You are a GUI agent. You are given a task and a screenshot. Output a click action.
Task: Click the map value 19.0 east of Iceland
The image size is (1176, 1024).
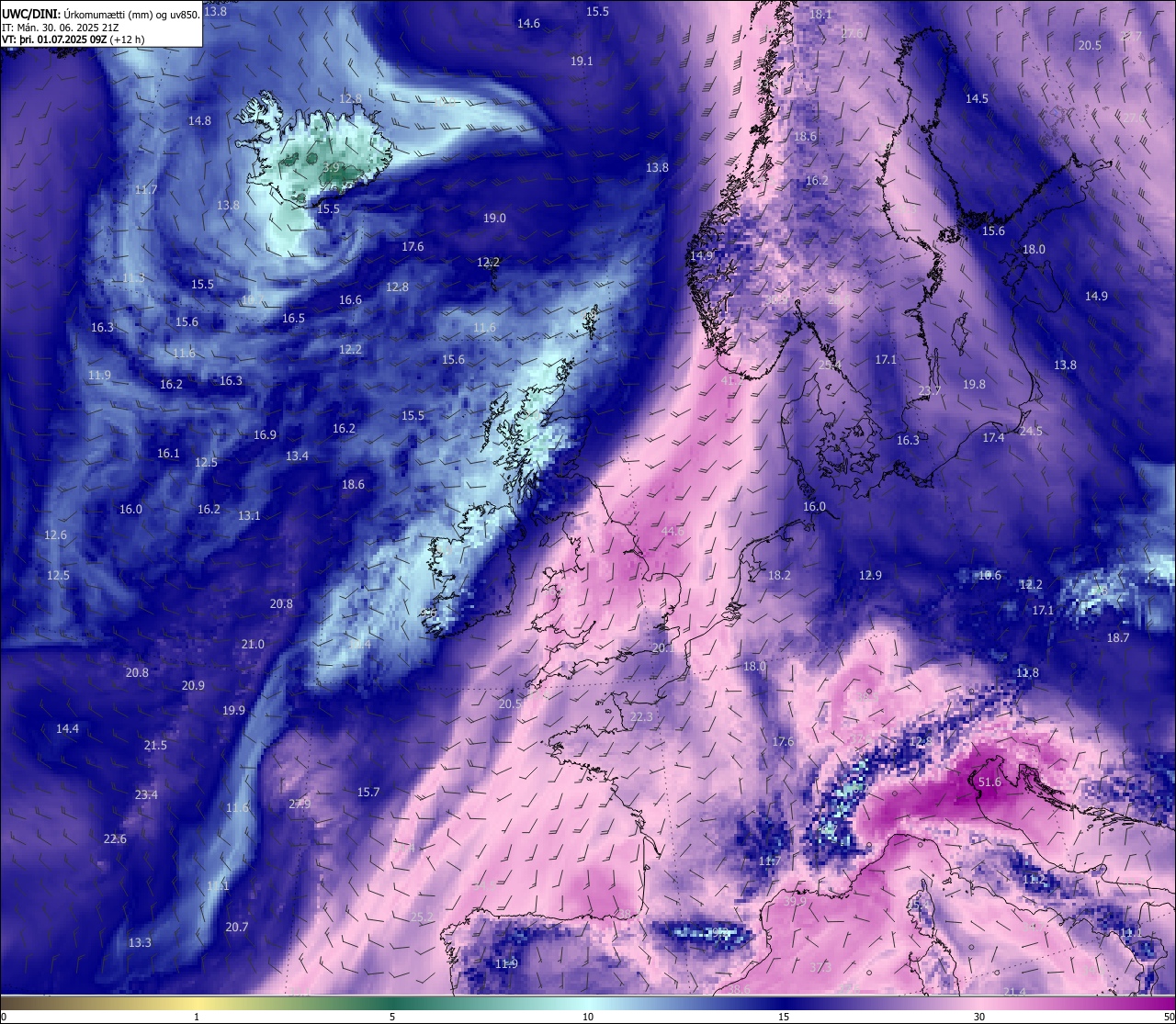(494, 219)
